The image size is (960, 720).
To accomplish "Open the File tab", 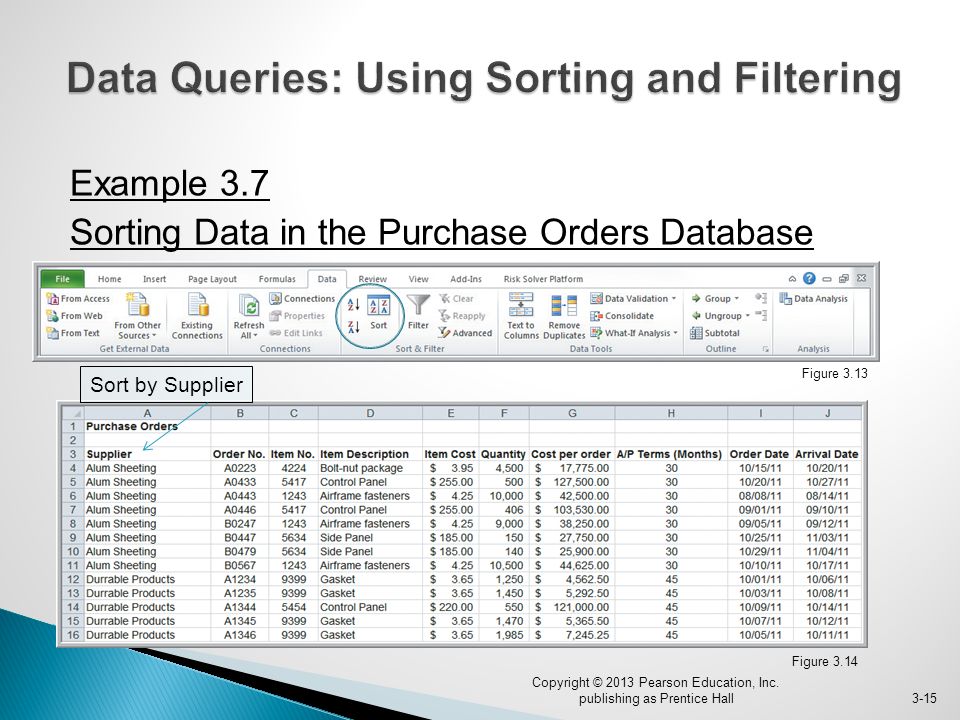I will (62, 279).
